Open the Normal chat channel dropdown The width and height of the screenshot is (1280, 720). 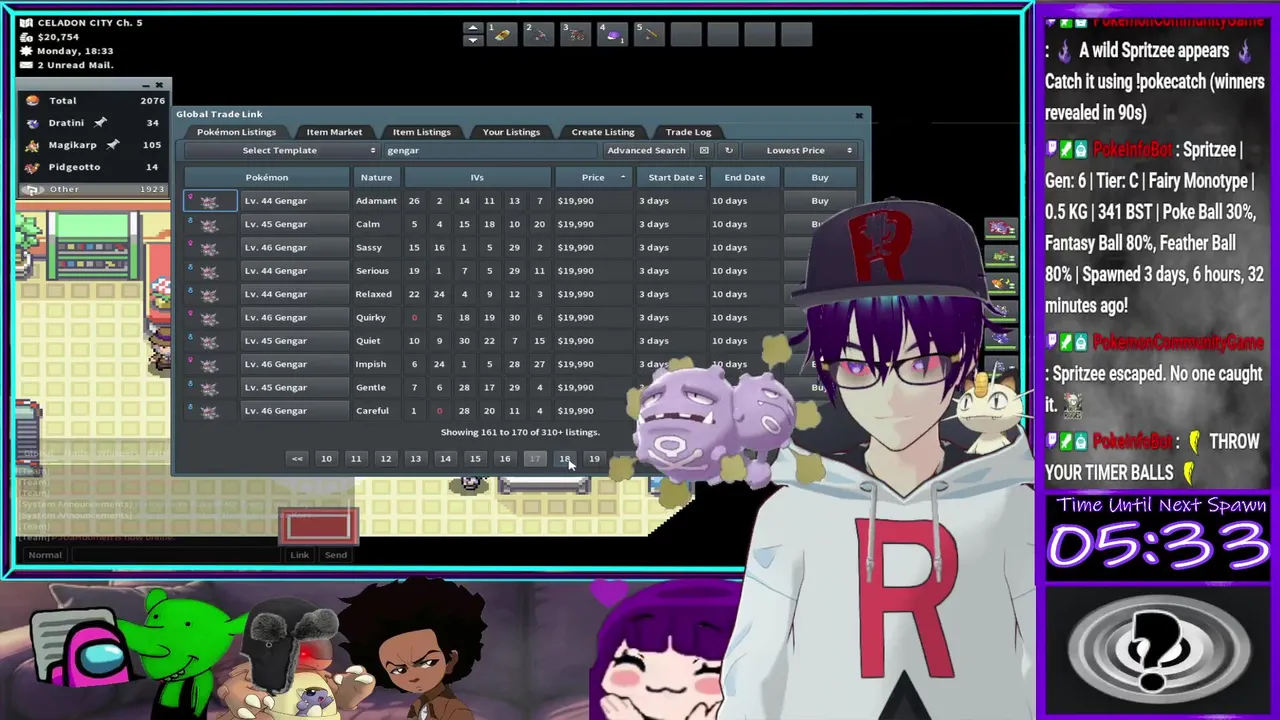tap(45, 555)
